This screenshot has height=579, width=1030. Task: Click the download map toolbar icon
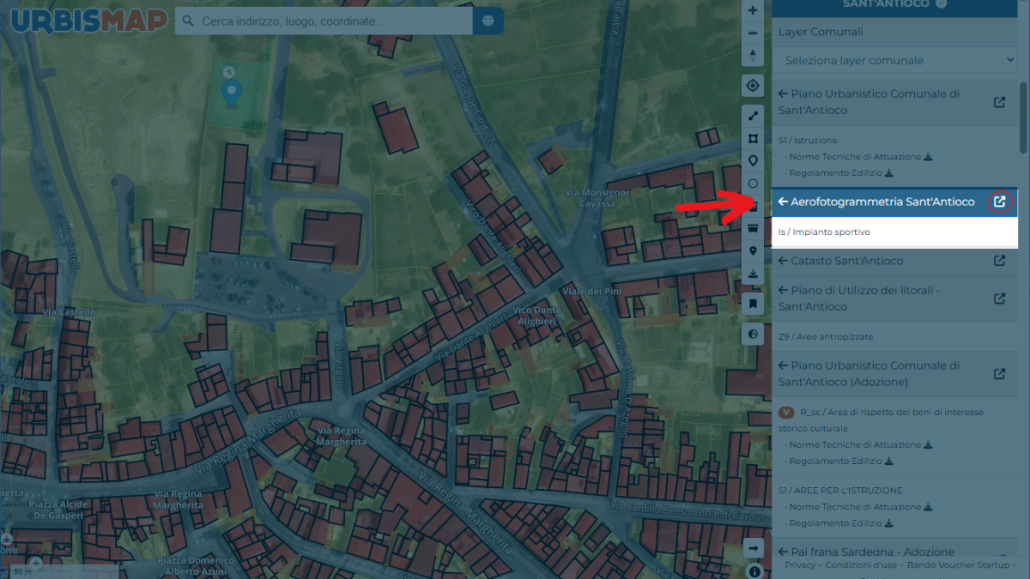tap(753, 273)
